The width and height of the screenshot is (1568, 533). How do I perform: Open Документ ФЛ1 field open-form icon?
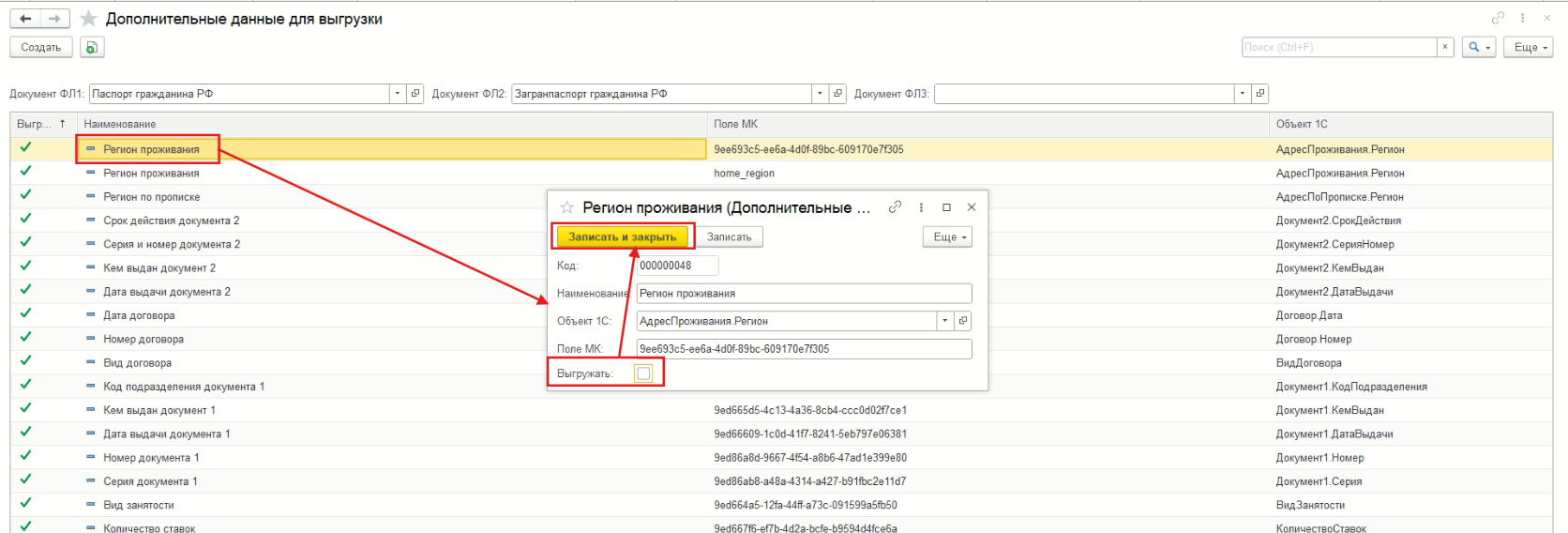coord(415,94)
